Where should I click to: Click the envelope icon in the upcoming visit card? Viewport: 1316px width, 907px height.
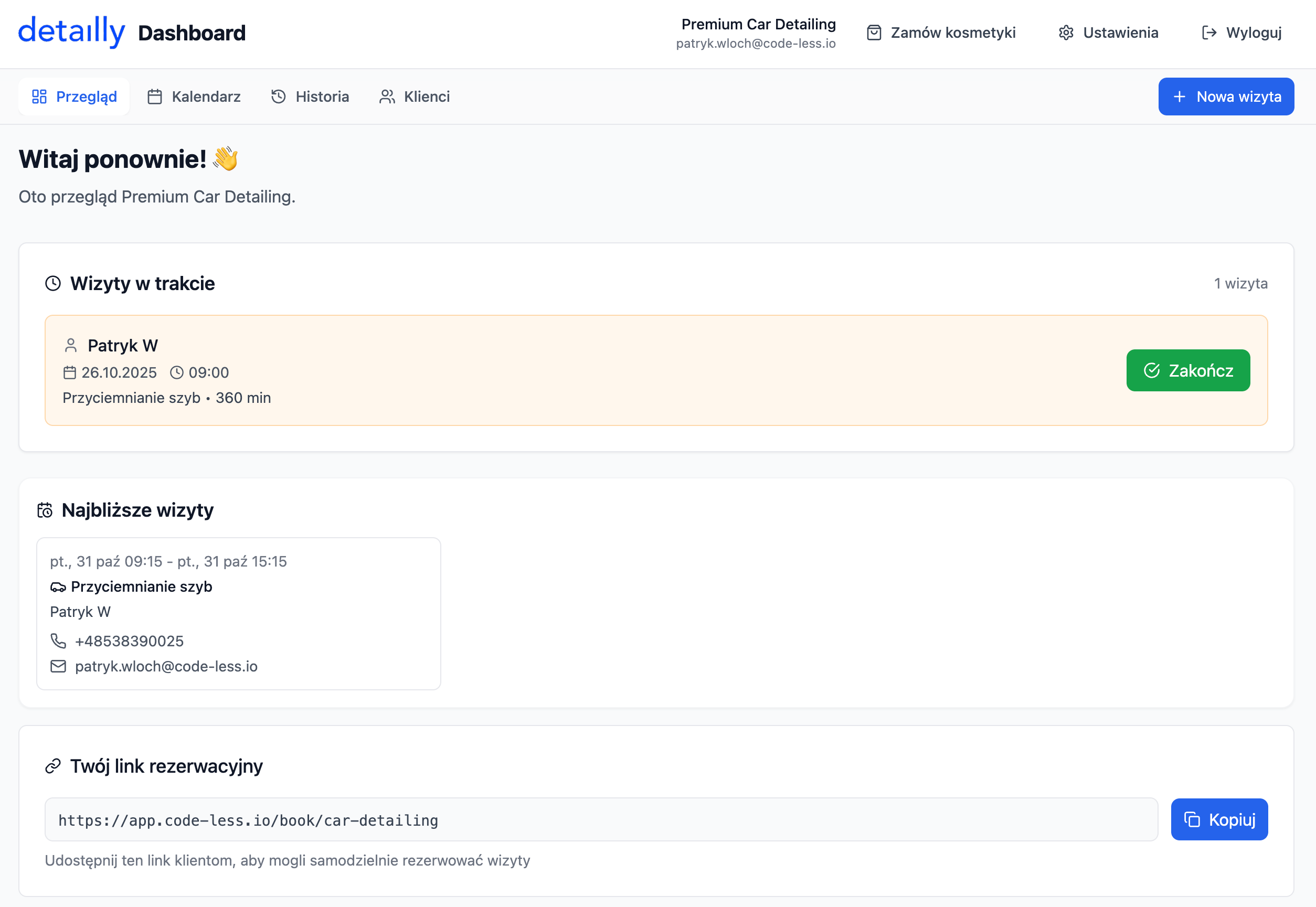(x=58, y=666)
